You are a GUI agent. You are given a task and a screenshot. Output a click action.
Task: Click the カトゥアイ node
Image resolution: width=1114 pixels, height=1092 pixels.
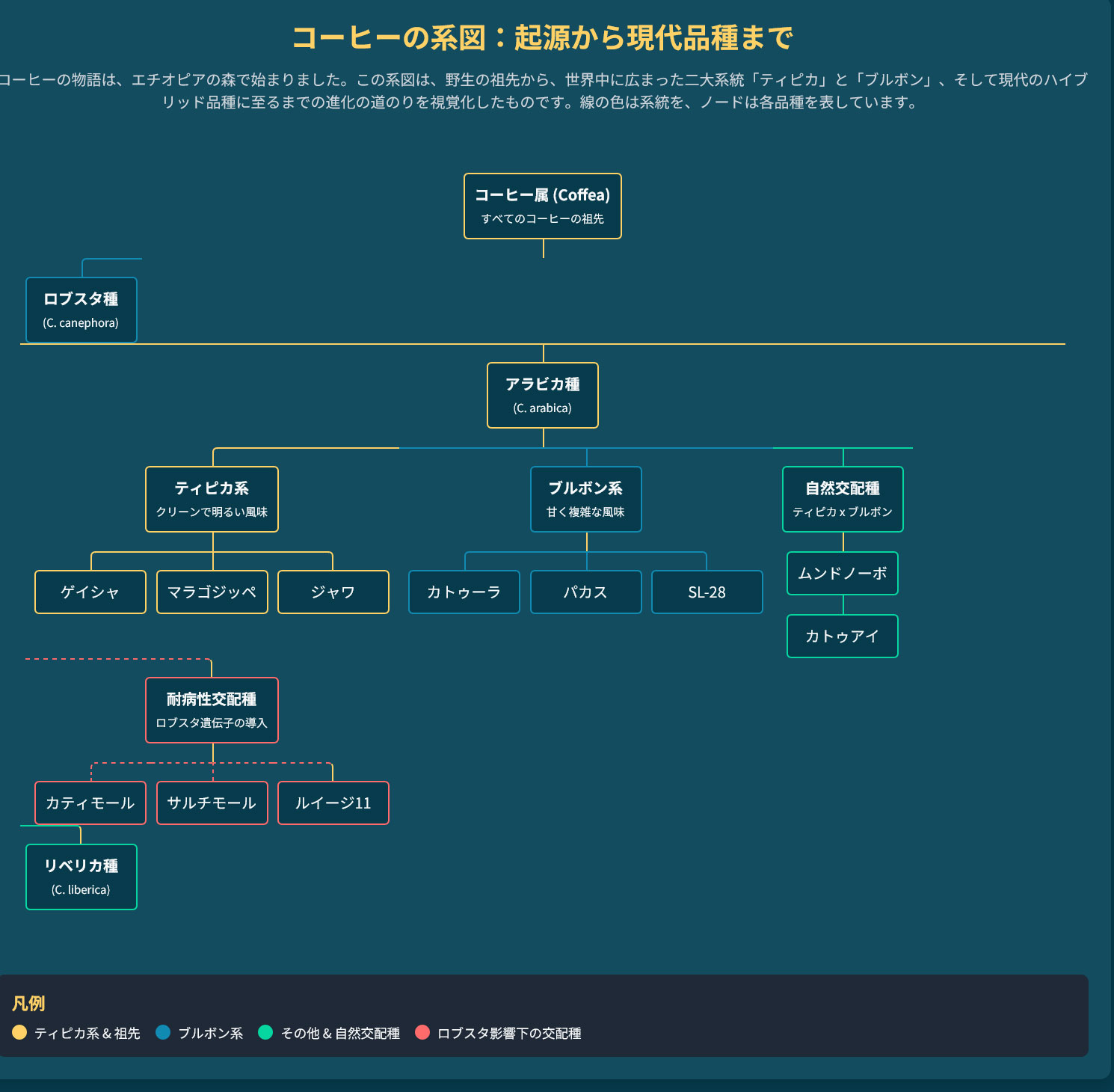(843, 637)
